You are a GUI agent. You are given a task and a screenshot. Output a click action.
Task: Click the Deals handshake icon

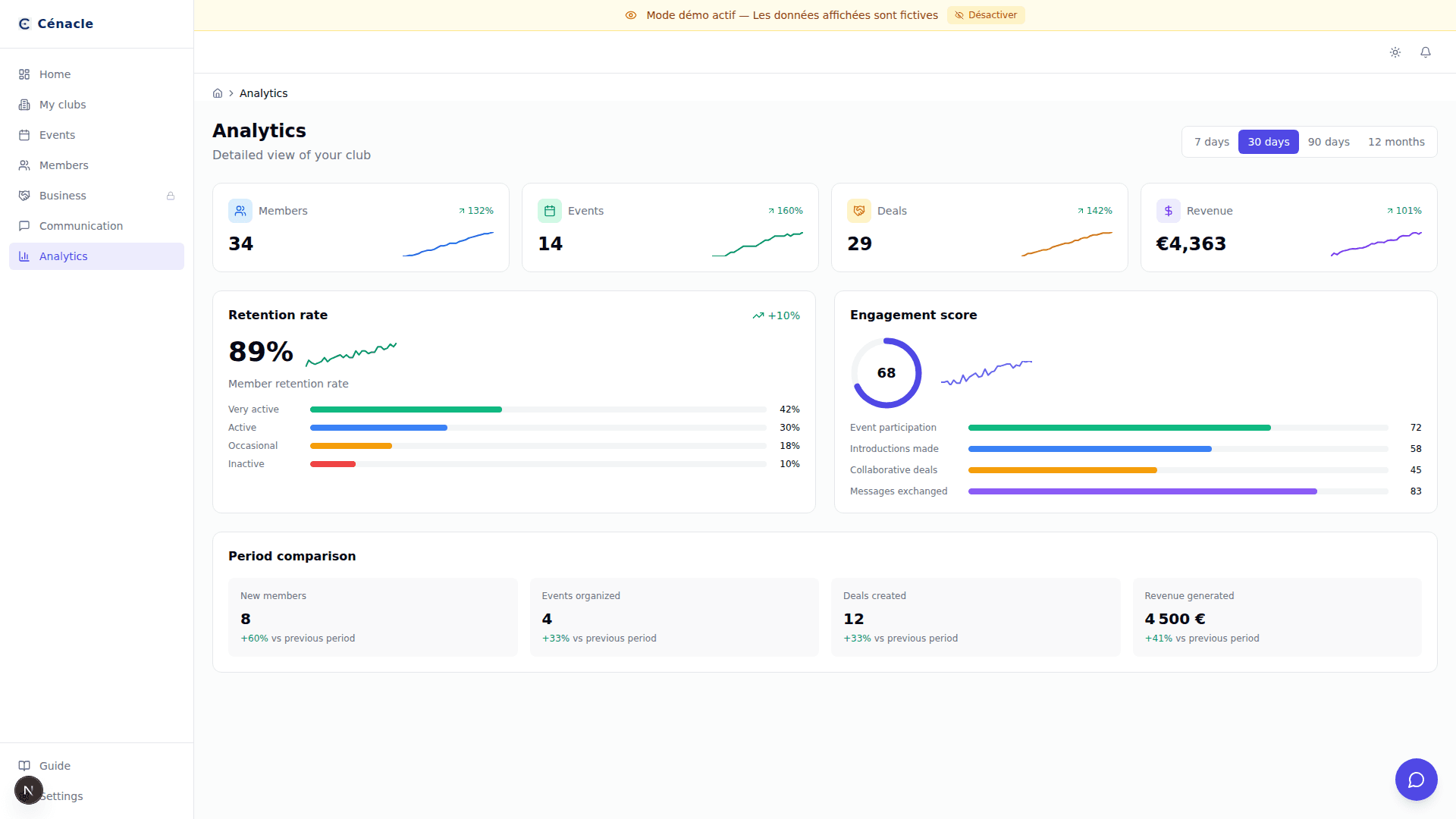click(858, 211)
